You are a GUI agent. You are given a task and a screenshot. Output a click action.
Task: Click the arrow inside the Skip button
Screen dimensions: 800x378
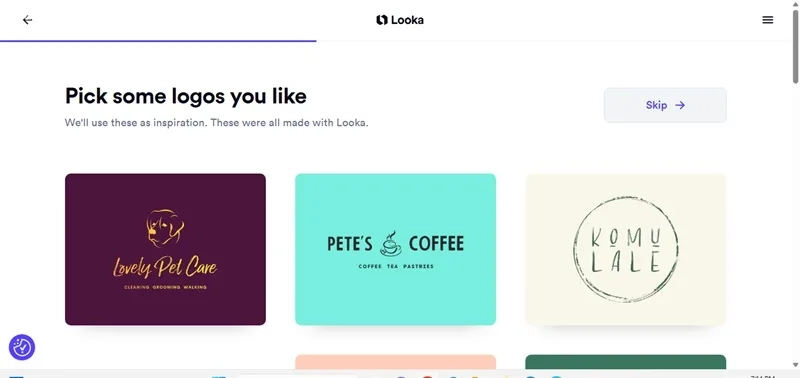[x=680, y=105]
